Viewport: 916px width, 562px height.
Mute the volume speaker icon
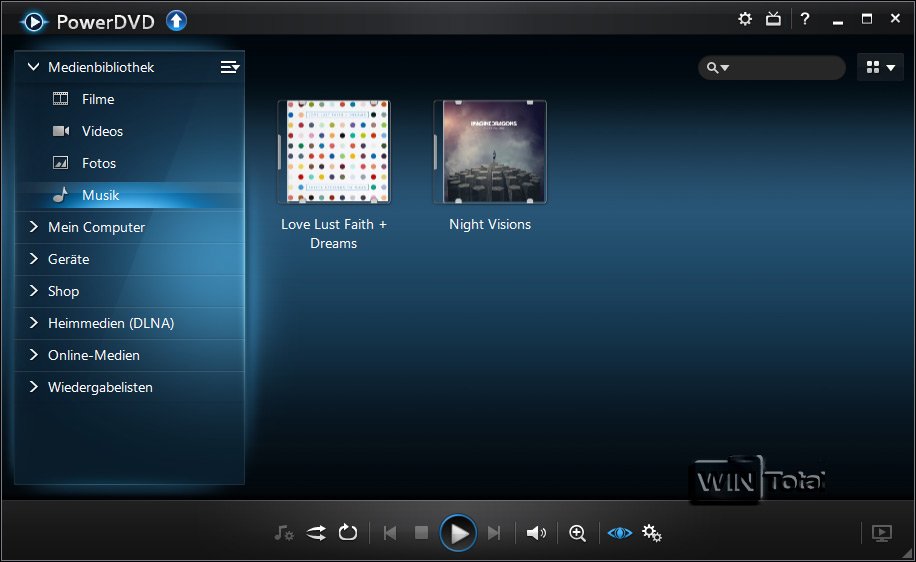(x=536, y=533)
